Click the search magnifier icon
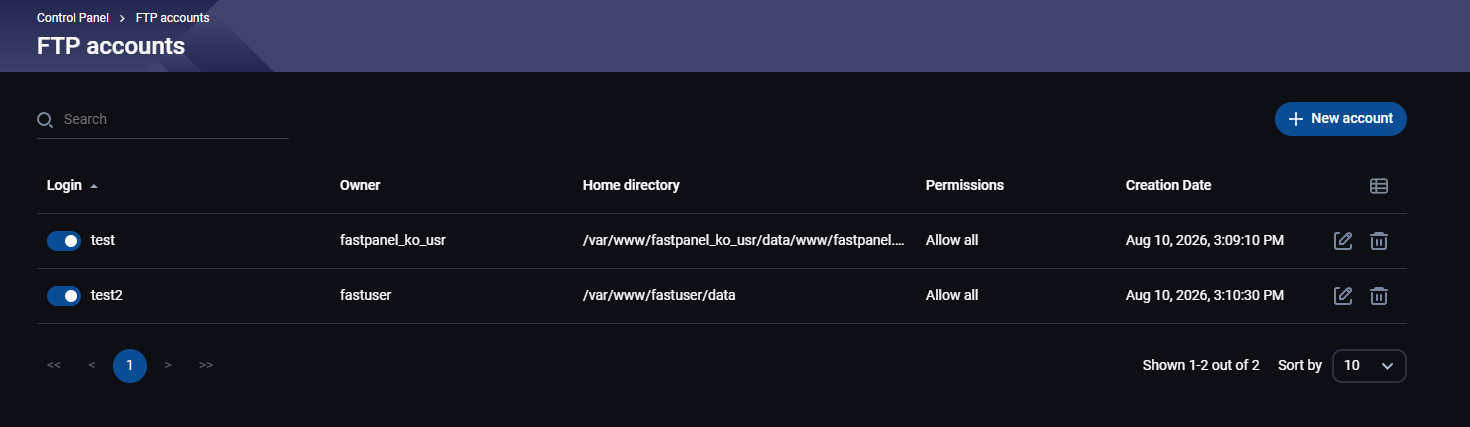 pyautogui.click(x=45, y=120)
